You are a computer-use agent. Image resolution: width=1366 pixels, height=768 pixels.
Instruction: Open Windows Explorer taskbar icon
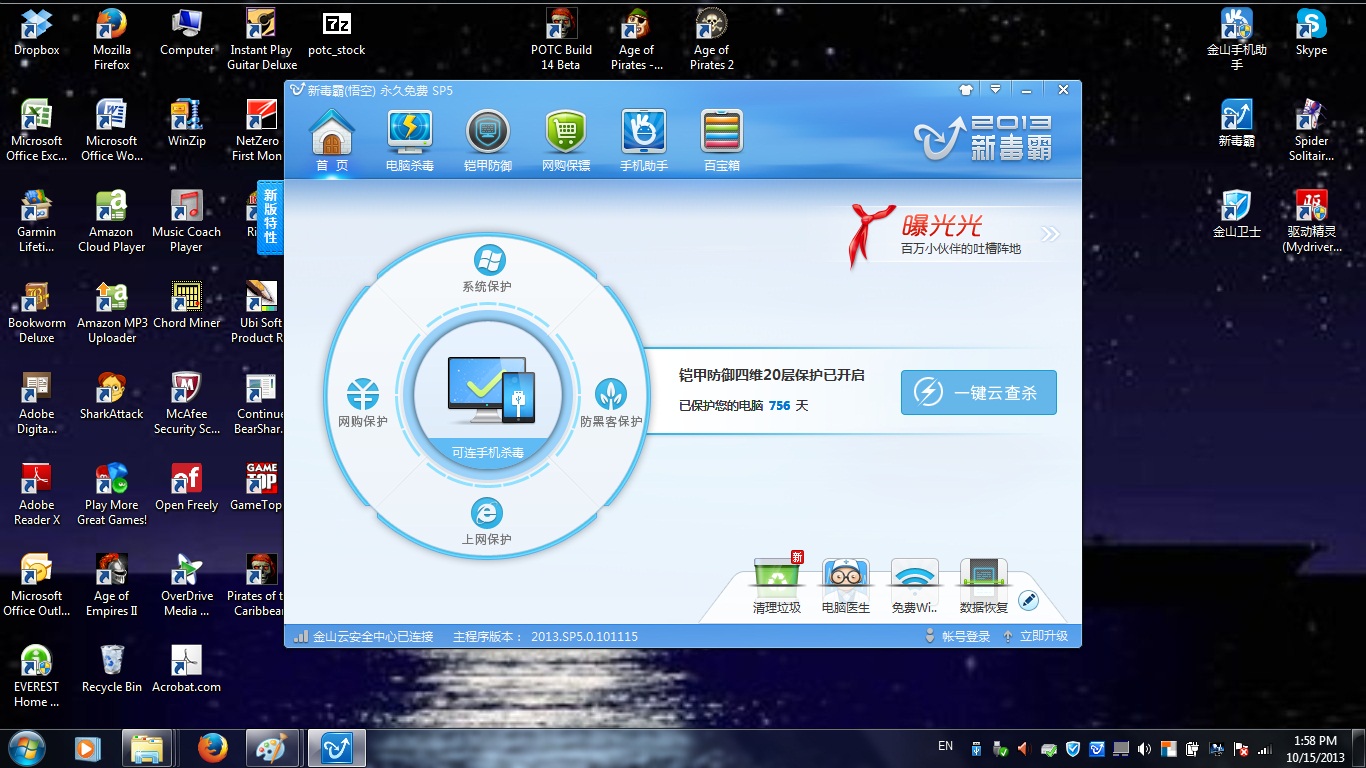tap(147, 748)
